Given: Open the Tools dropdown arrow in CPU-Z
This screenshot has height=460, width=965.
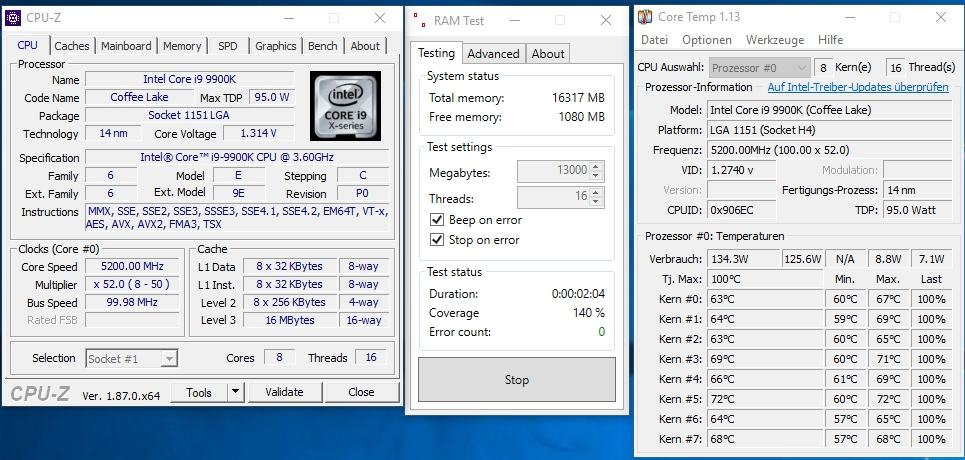Looking at the screenshot, I should click(x=235, y=392).
